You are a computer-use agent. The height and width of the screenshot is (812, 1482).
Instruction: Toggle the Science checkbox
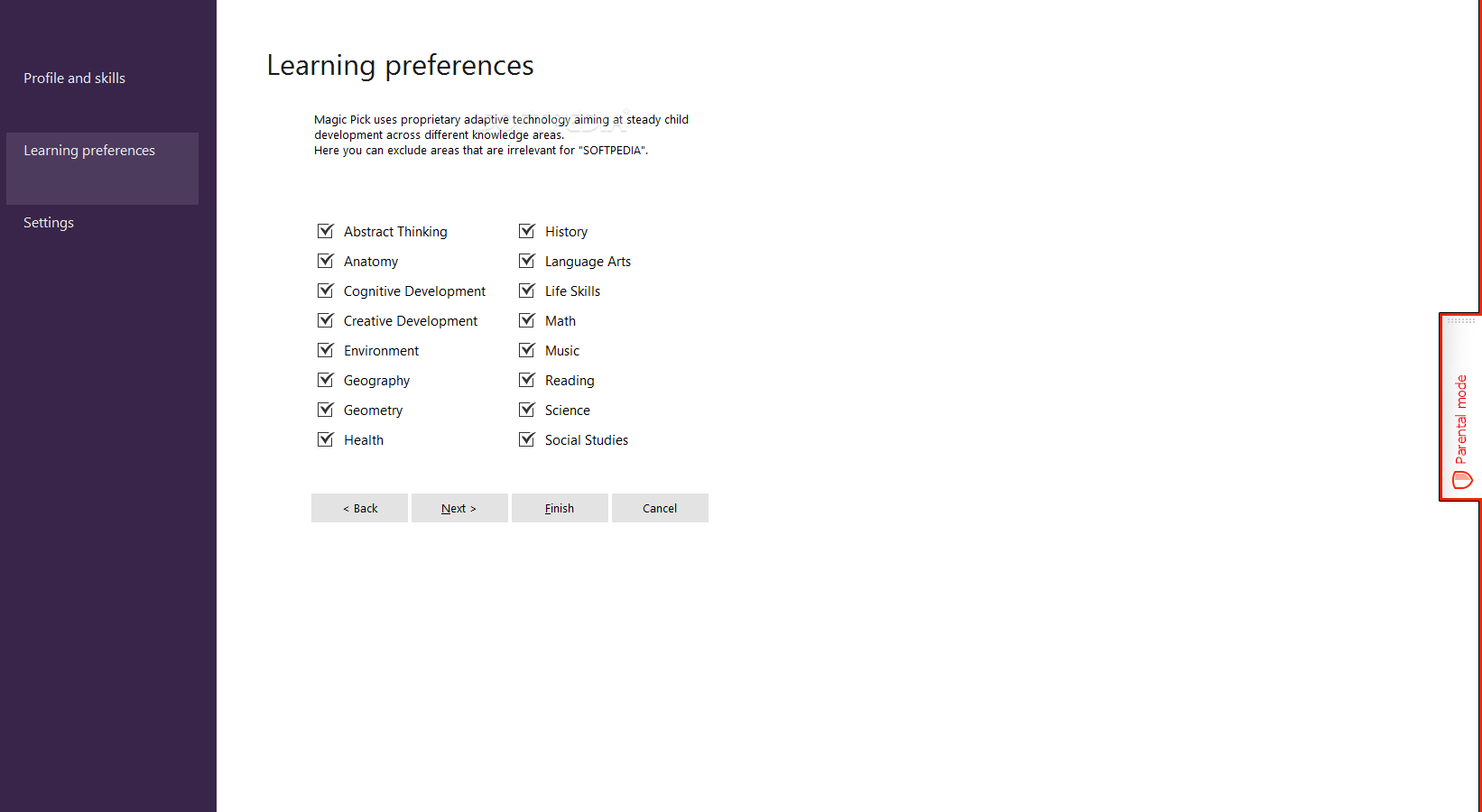tap(527, 410)
